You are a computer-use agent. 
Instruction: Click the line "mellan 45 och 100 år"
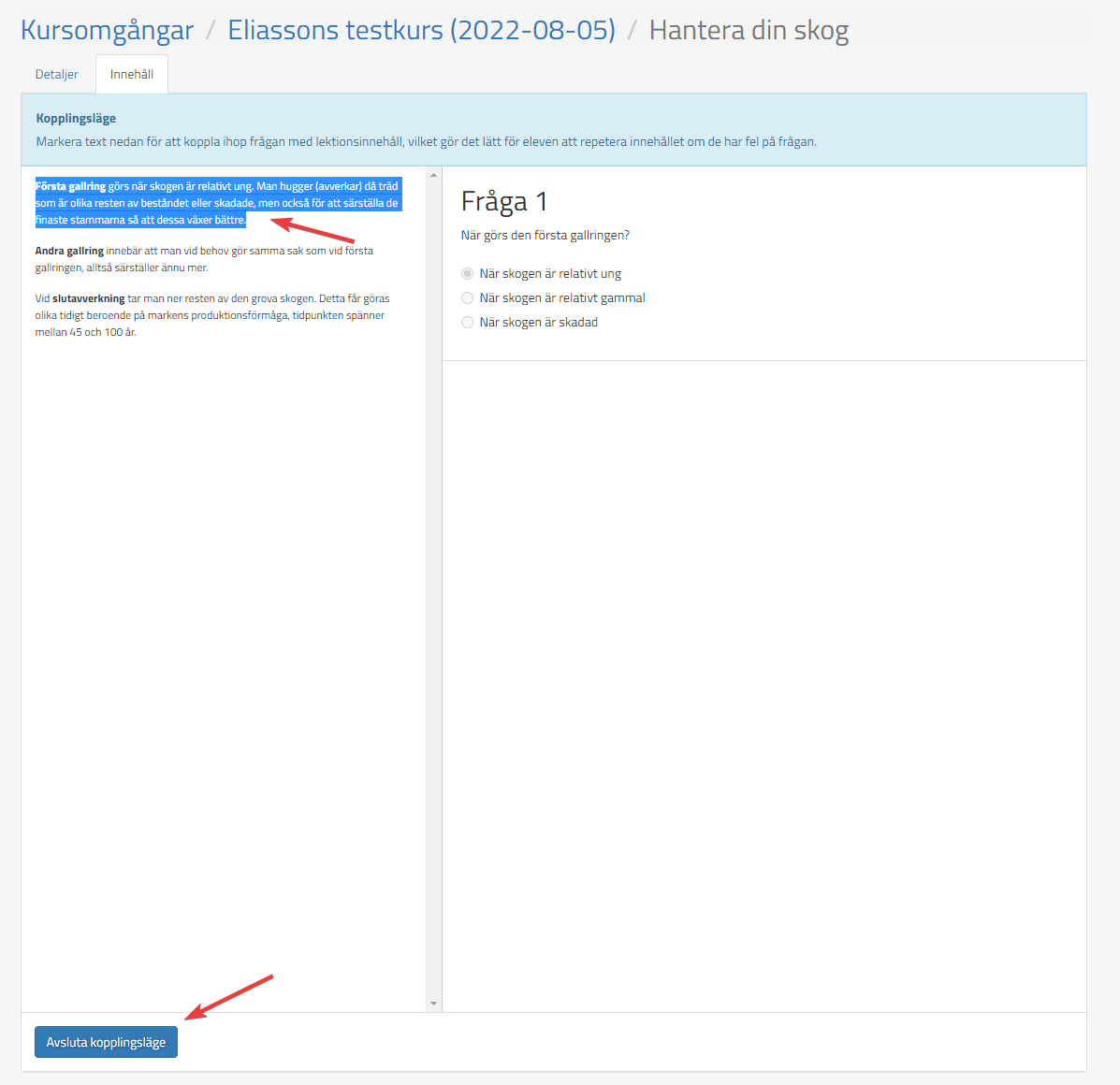(85, 332)
